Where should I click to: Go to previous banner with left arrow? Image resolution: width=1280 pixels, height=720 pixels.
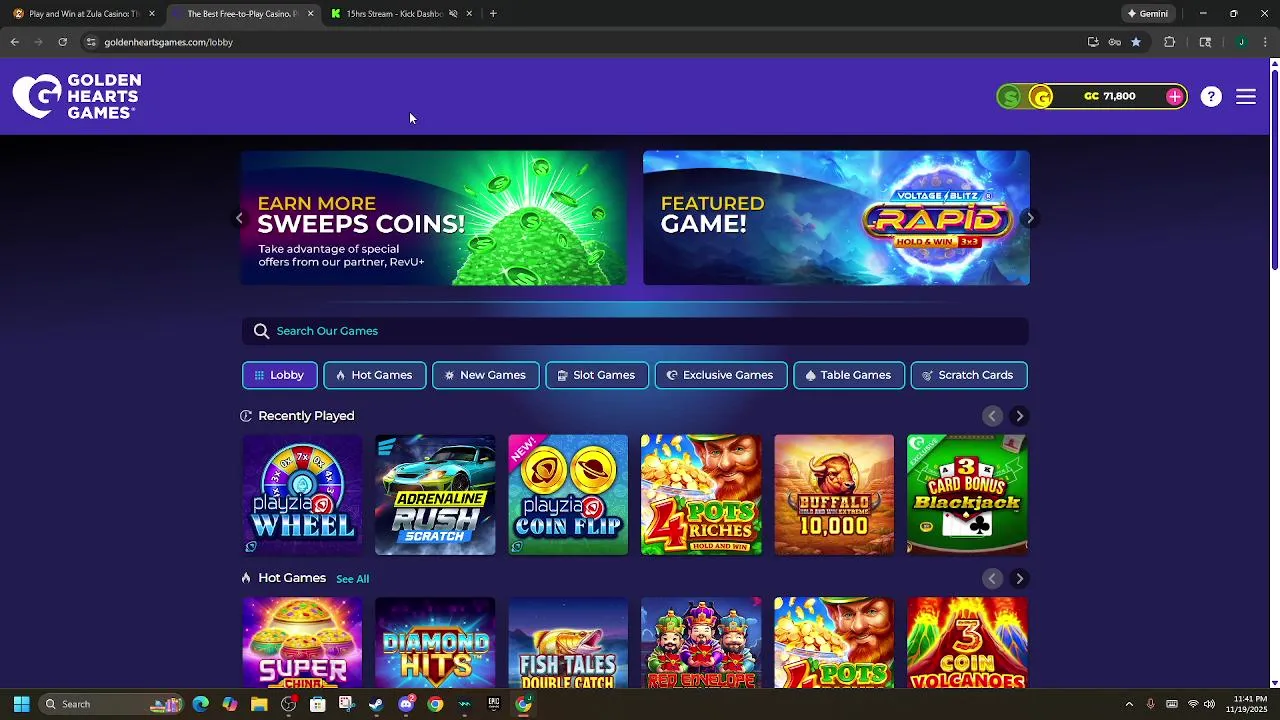click(x=239, y=218)
